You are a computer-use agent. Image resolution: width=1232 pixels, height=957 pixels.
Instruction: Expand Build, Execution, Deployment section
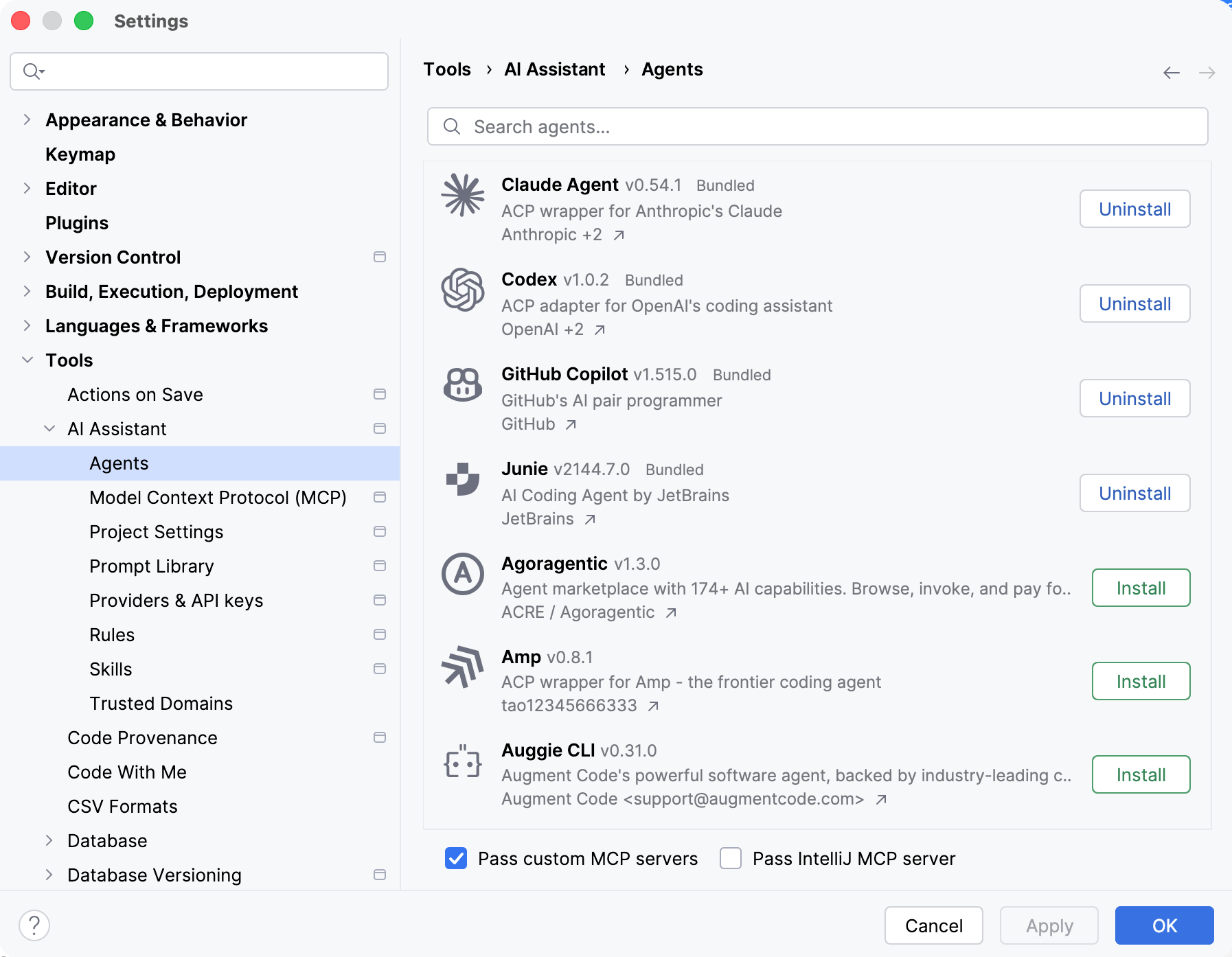pyautogui.click(x=27, y=291)
